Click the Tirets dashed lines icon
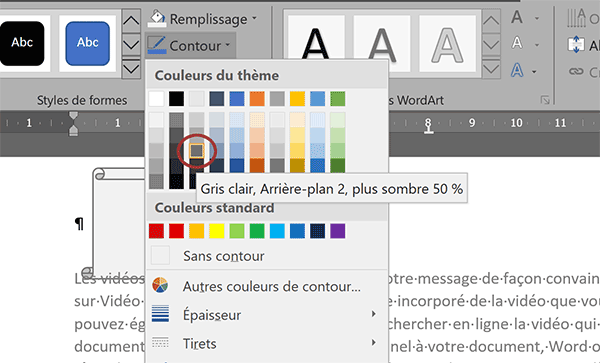The height and width of the screenshot is (363, 600). (160, 342)
